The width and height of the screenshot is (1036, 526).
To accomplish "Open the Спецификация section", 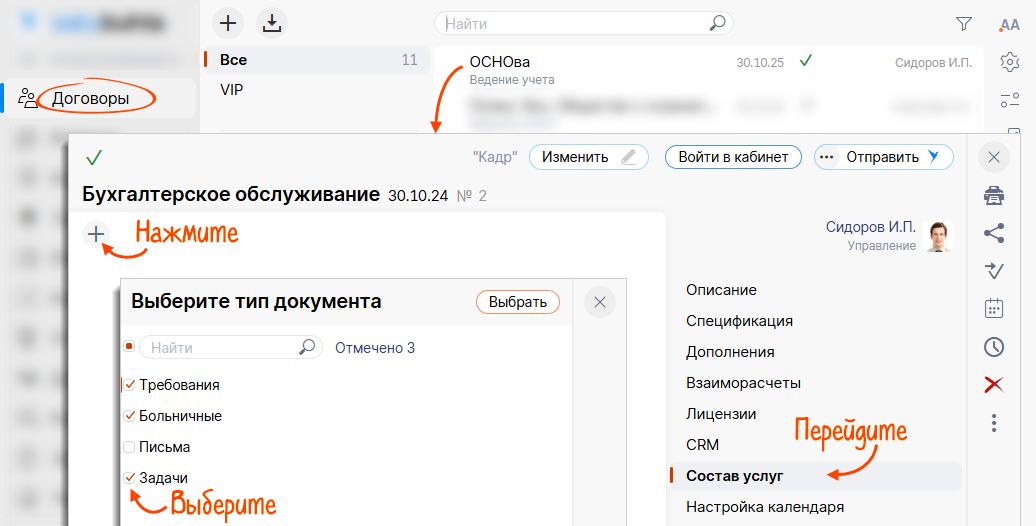I will [x=739, y=321].
